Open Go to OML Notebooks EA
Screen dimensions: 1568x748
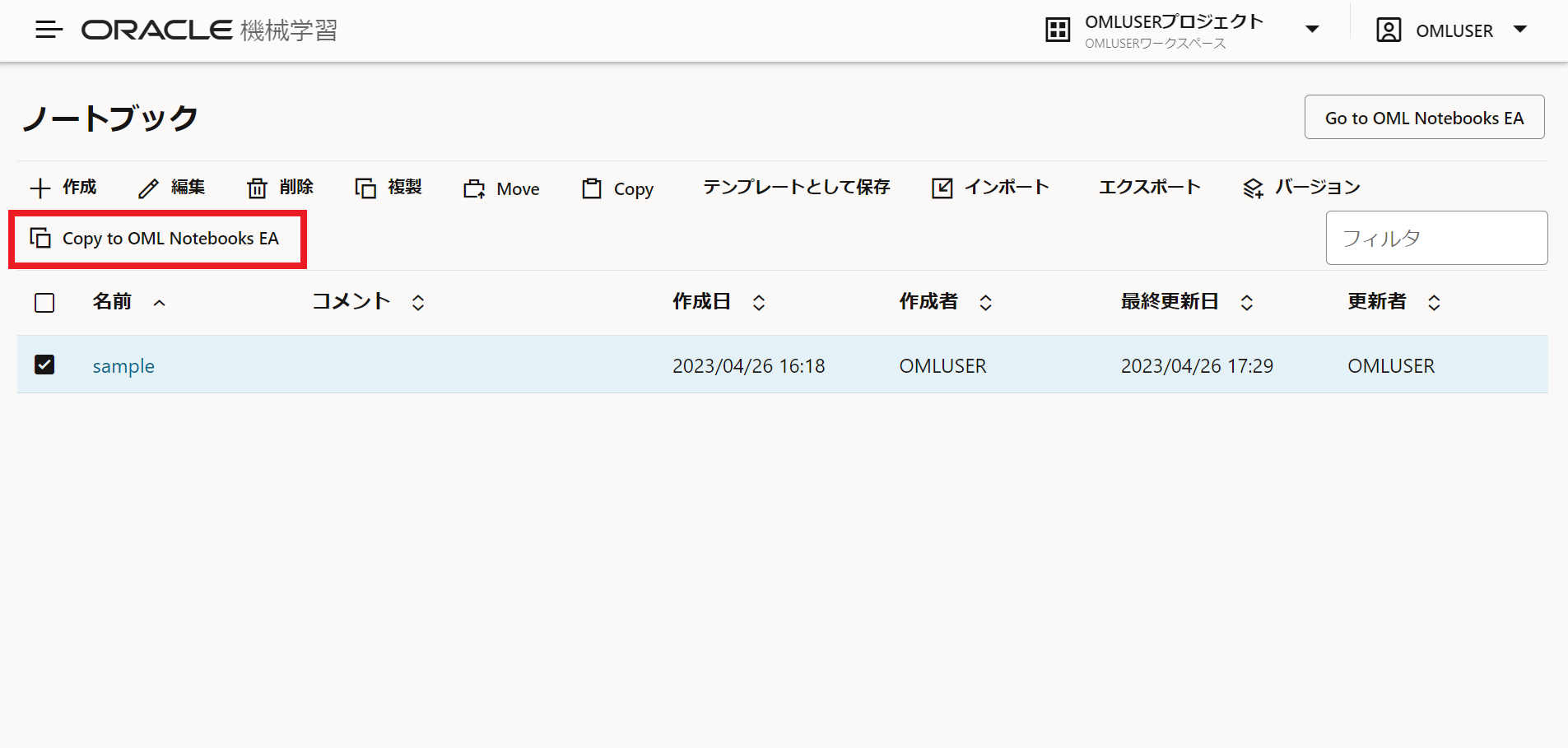(x=1424, y=118)
